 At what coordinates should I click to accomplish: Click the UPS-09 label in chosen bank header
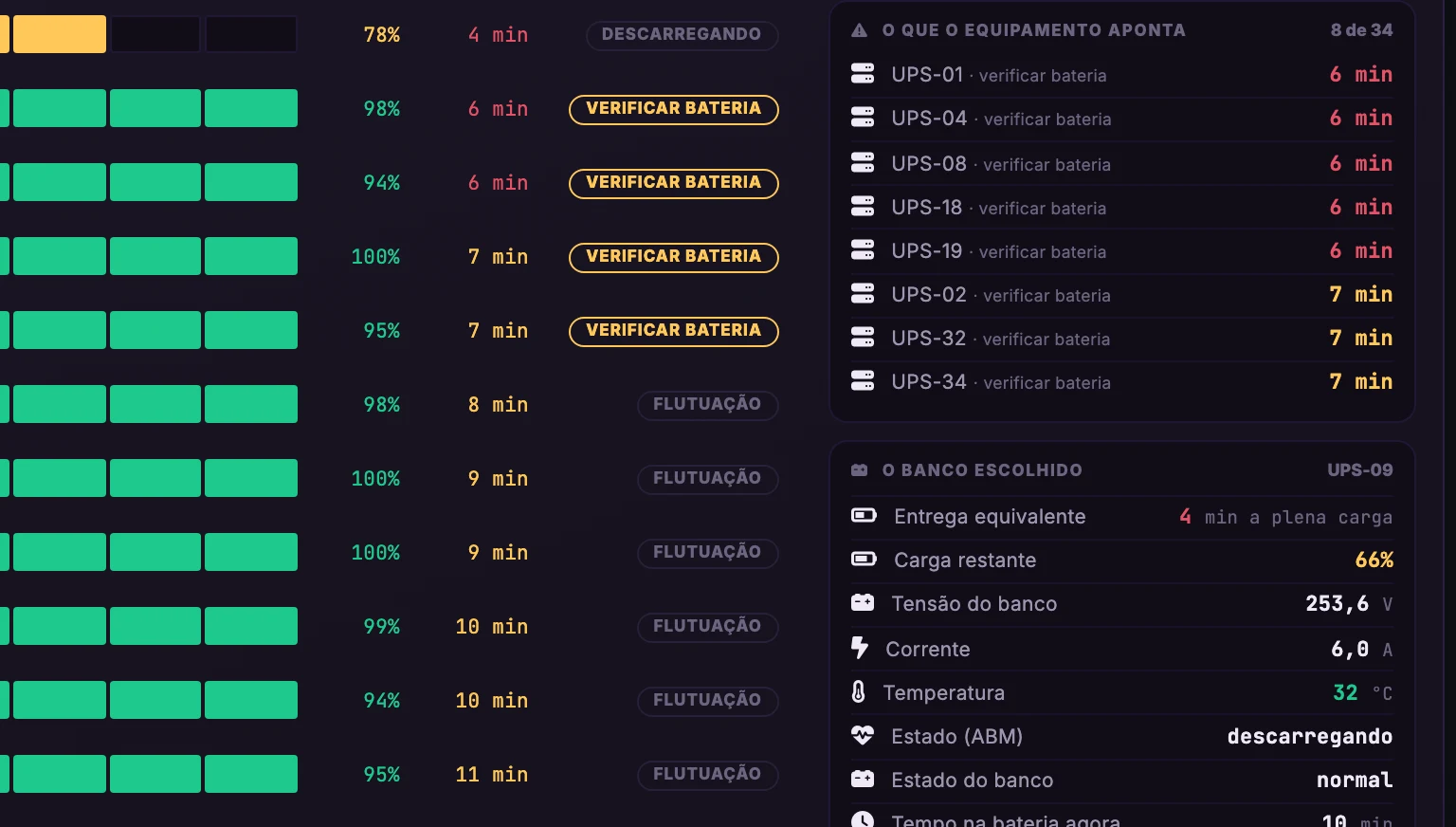[x=1360, y=470]
